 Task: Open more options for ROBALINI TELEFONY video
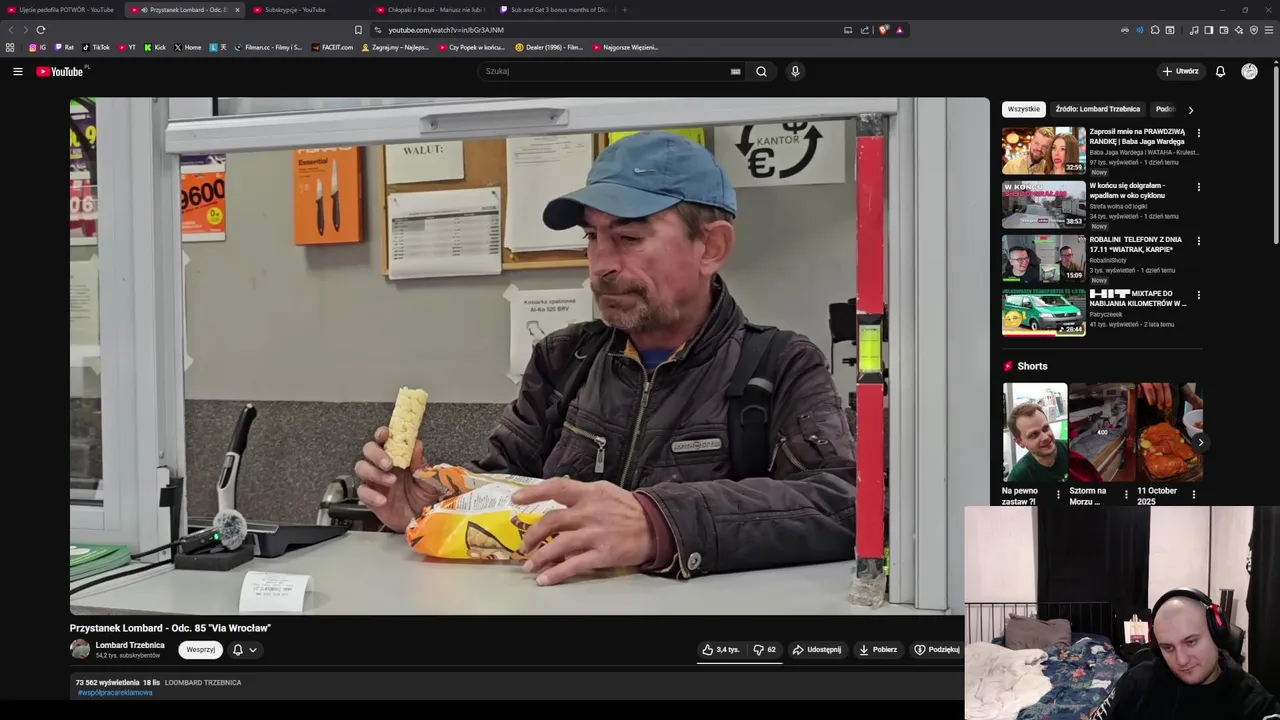1198,241
